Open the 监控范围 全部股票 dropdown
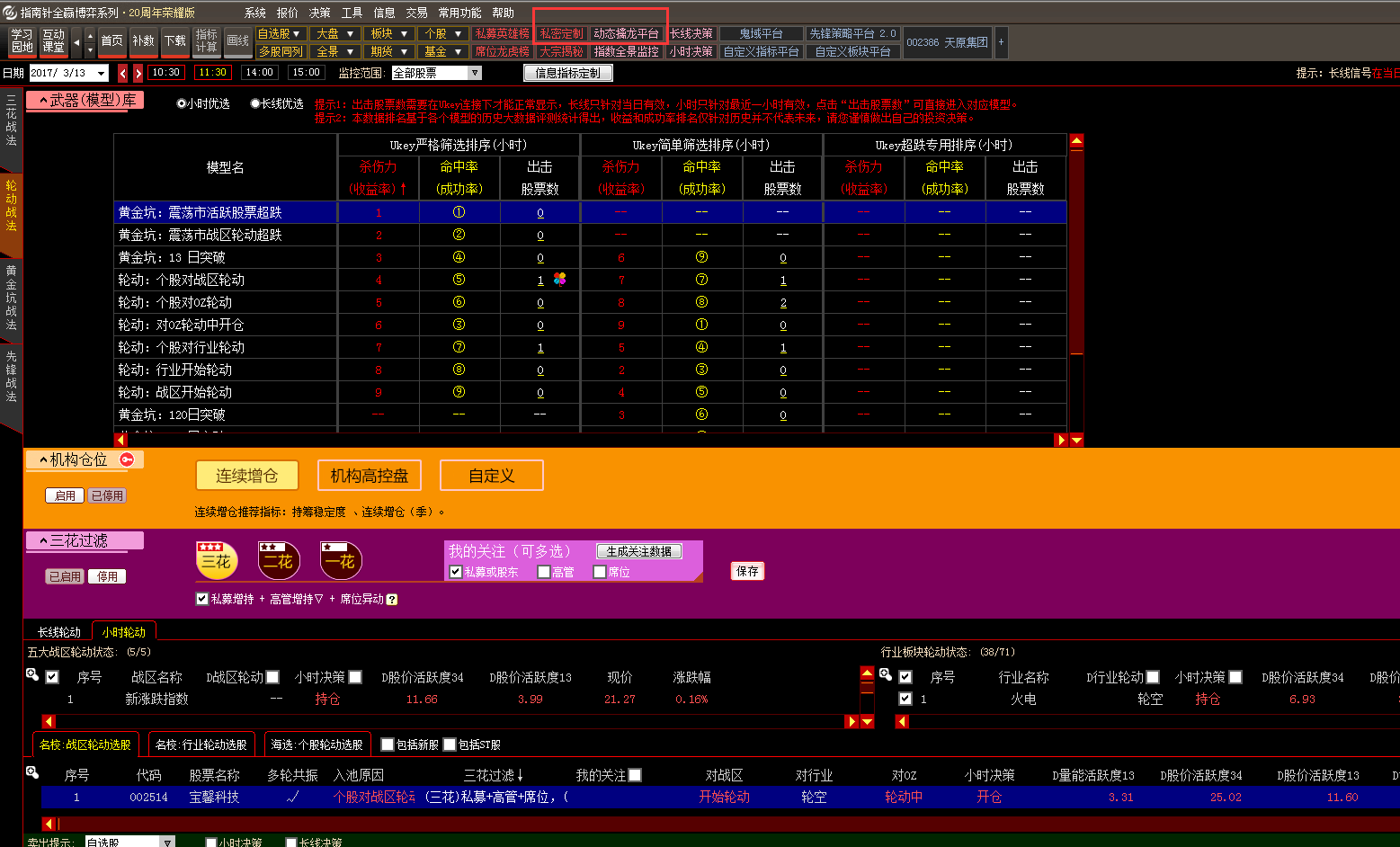 tap(475, 73)
